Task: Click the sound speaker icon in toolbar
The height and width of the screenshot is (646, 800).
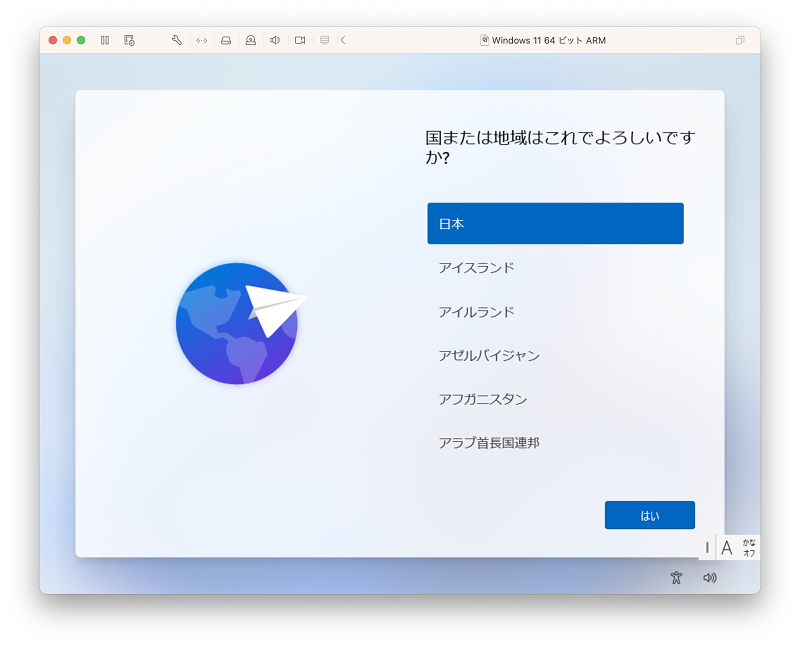Action: point(275,40)
